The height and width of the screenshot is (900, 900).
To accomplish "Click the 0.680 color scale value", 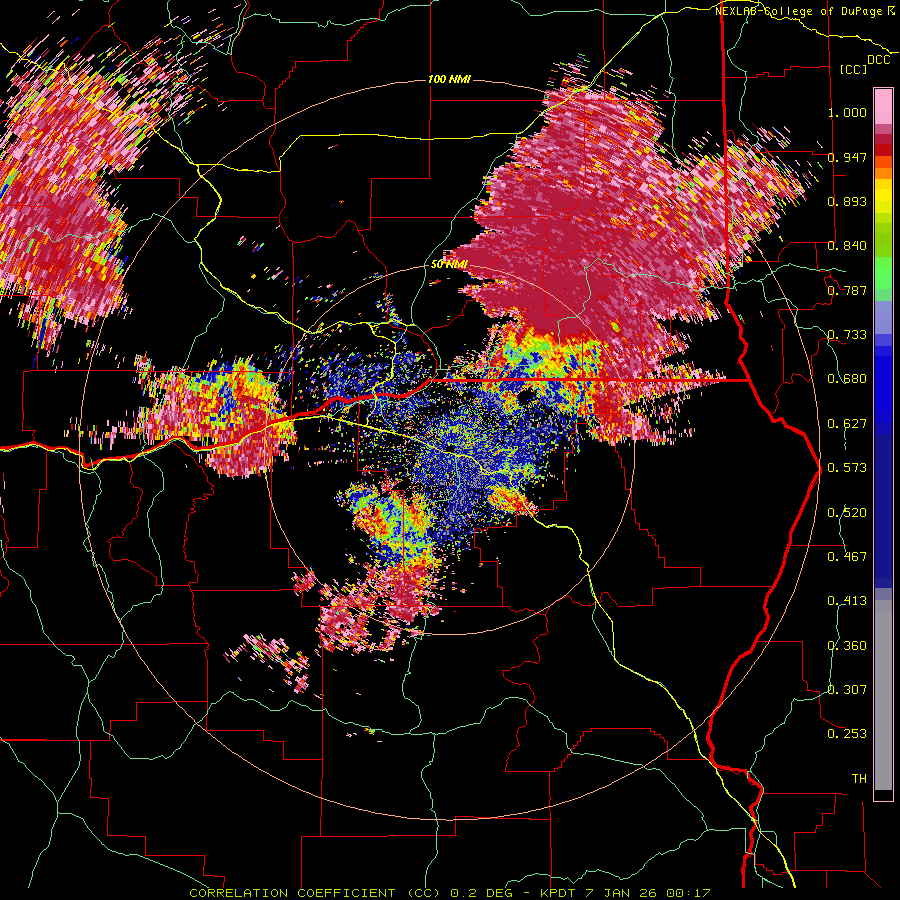I will point(847,379).
